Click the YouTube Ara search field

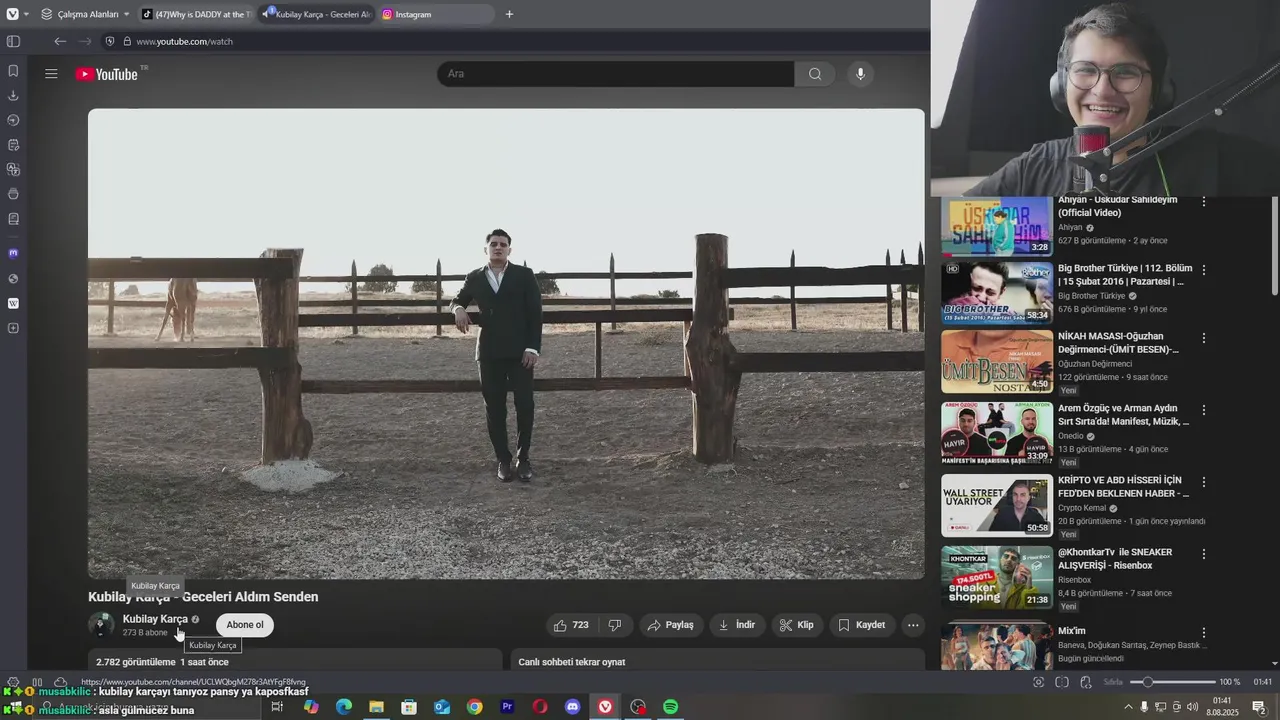pos(616,74)
